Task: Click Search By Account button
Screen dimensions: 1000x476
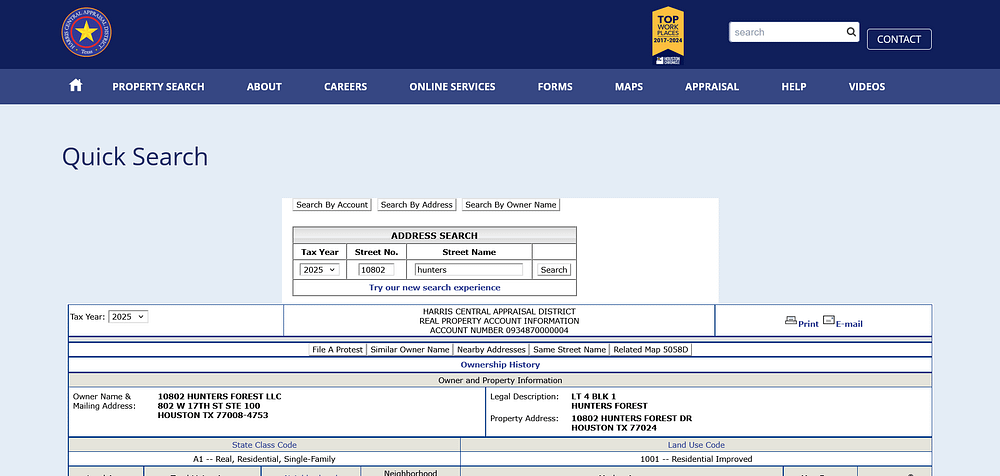Action: [332, 205]
